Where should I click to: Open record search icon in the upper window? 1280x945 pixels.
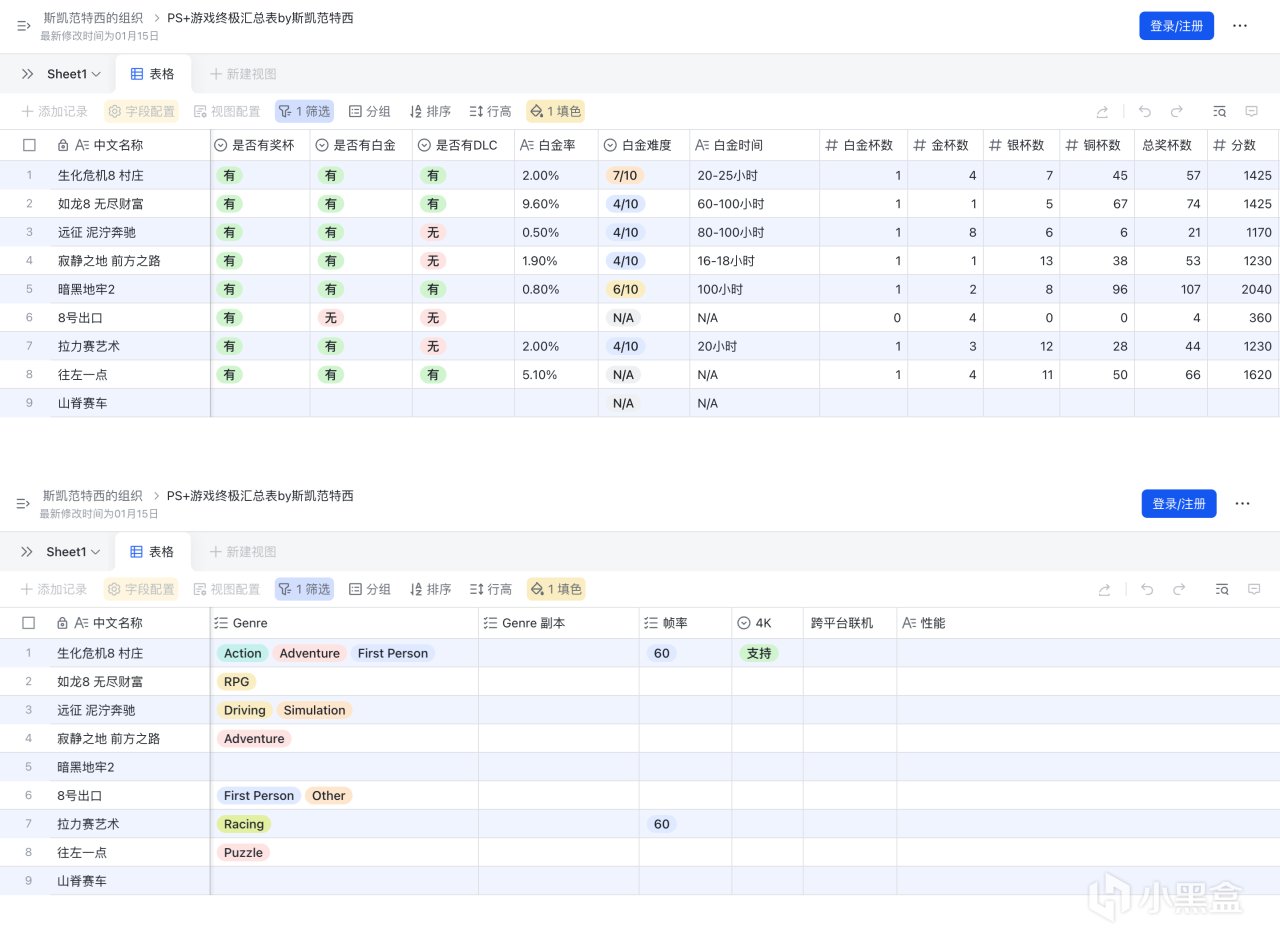coord(1220,112)
